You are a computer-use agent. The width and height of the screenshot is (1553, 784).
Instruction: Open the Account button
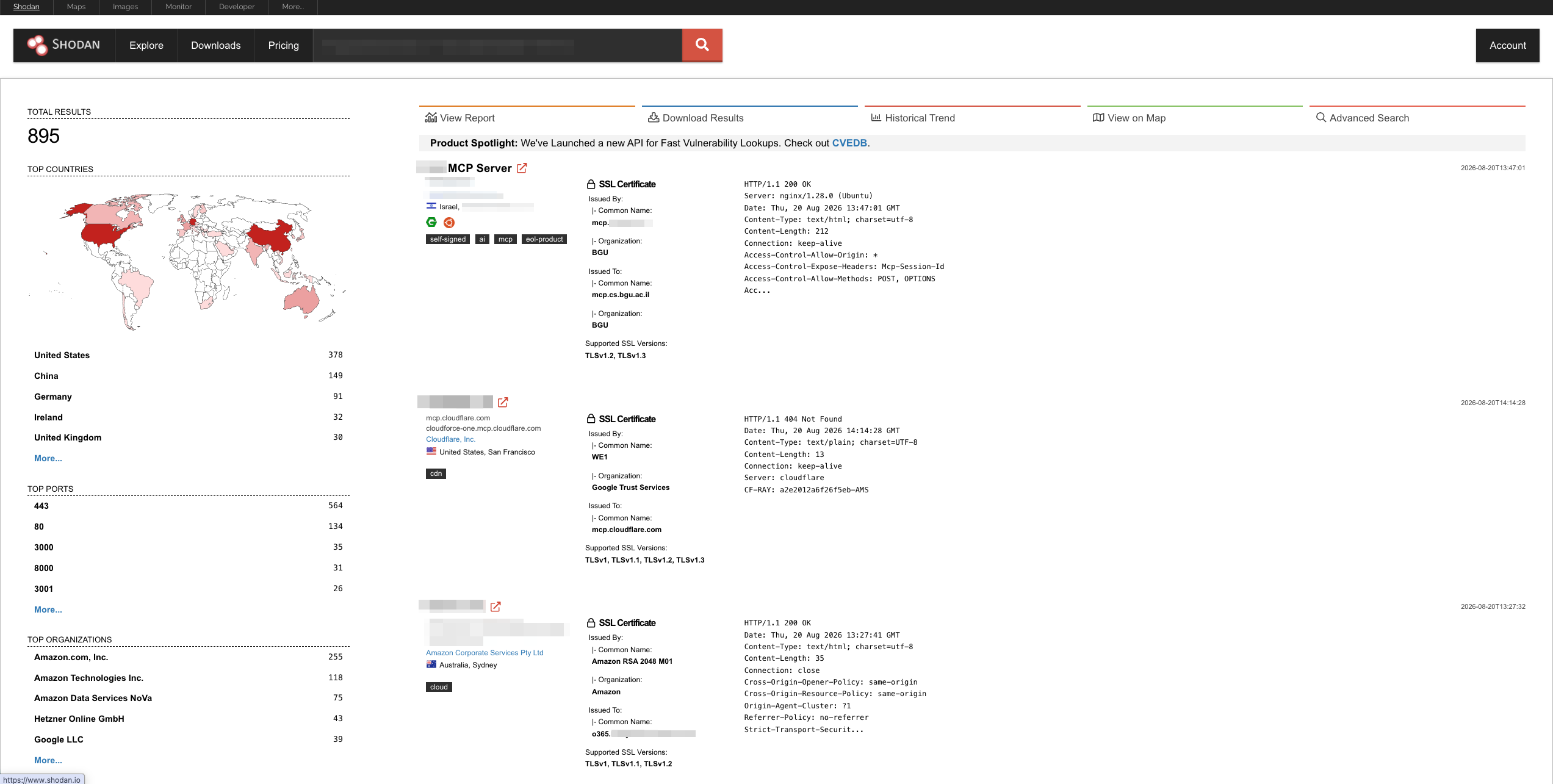click(x=1507, y=45)
